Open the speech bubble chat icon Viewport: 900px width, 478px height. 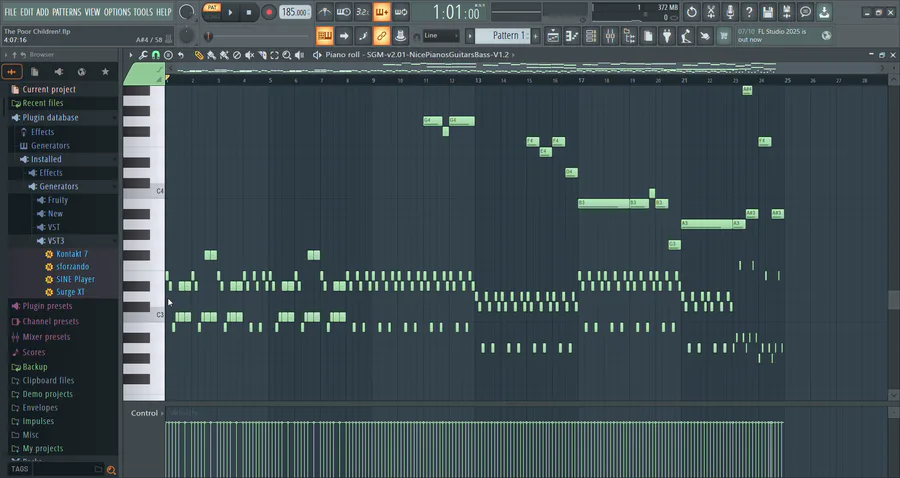point(805,11)
